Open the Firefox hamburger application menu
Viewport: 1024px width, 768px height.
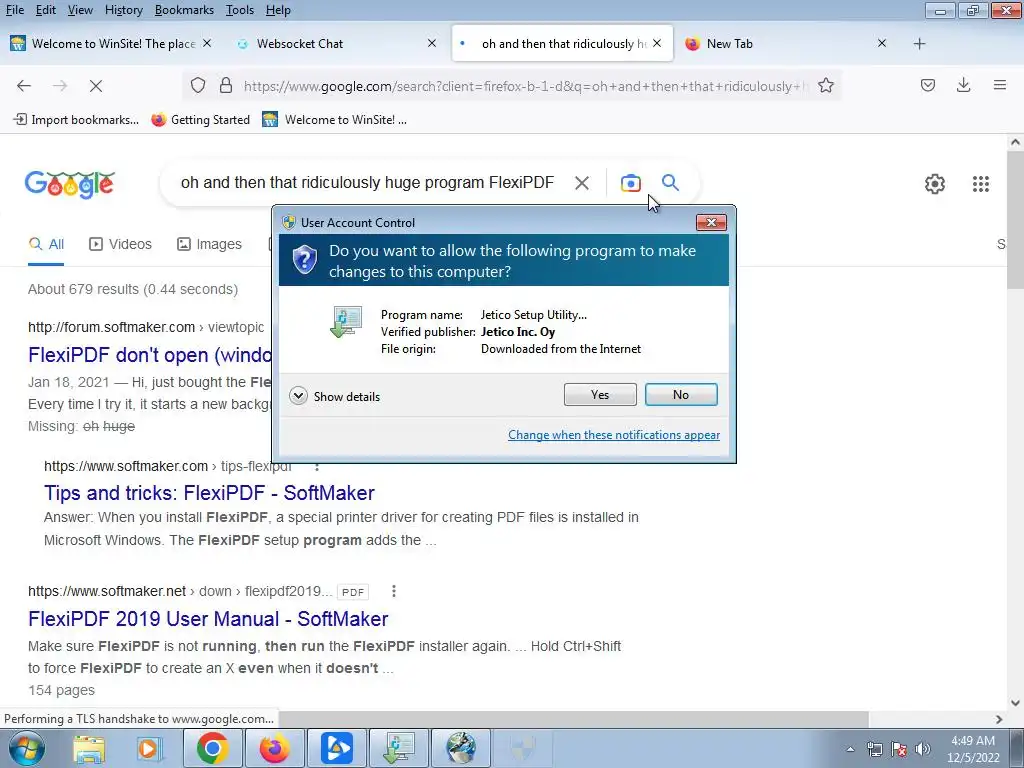click(1000, 85)
